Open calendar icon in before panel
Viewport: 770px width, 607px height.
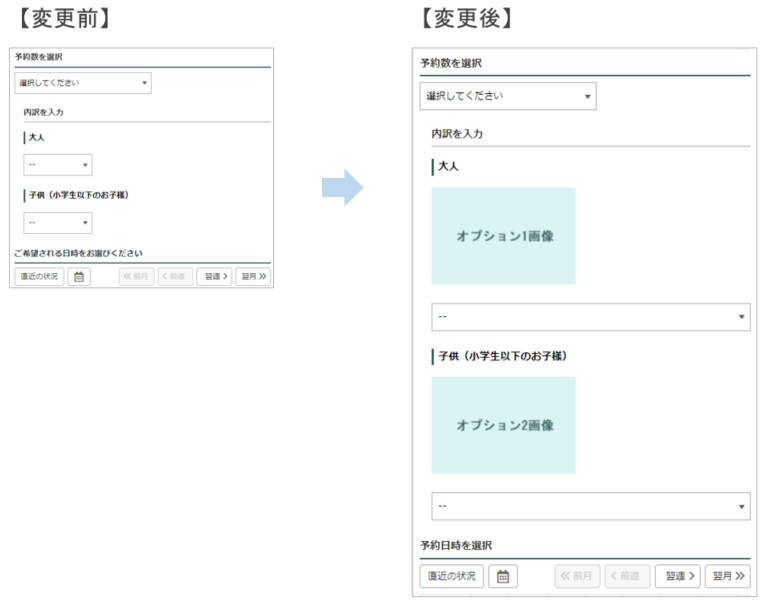[79, 276]
